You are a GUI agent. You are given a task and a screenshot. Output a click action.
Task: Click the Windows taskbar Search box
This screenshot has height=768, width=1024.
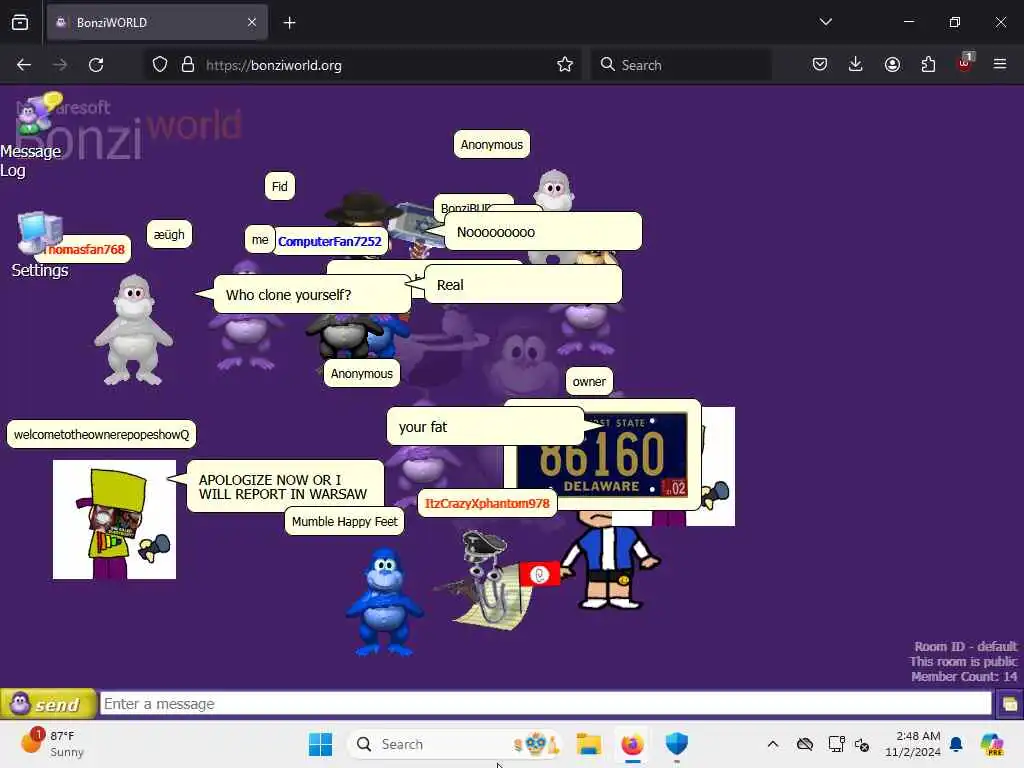tap(455, 744)
